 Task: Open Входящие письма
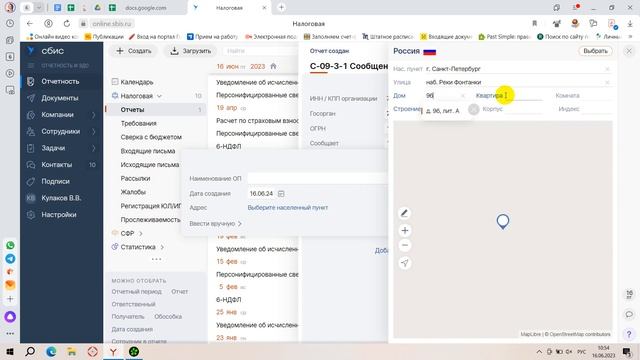[148, 151]
